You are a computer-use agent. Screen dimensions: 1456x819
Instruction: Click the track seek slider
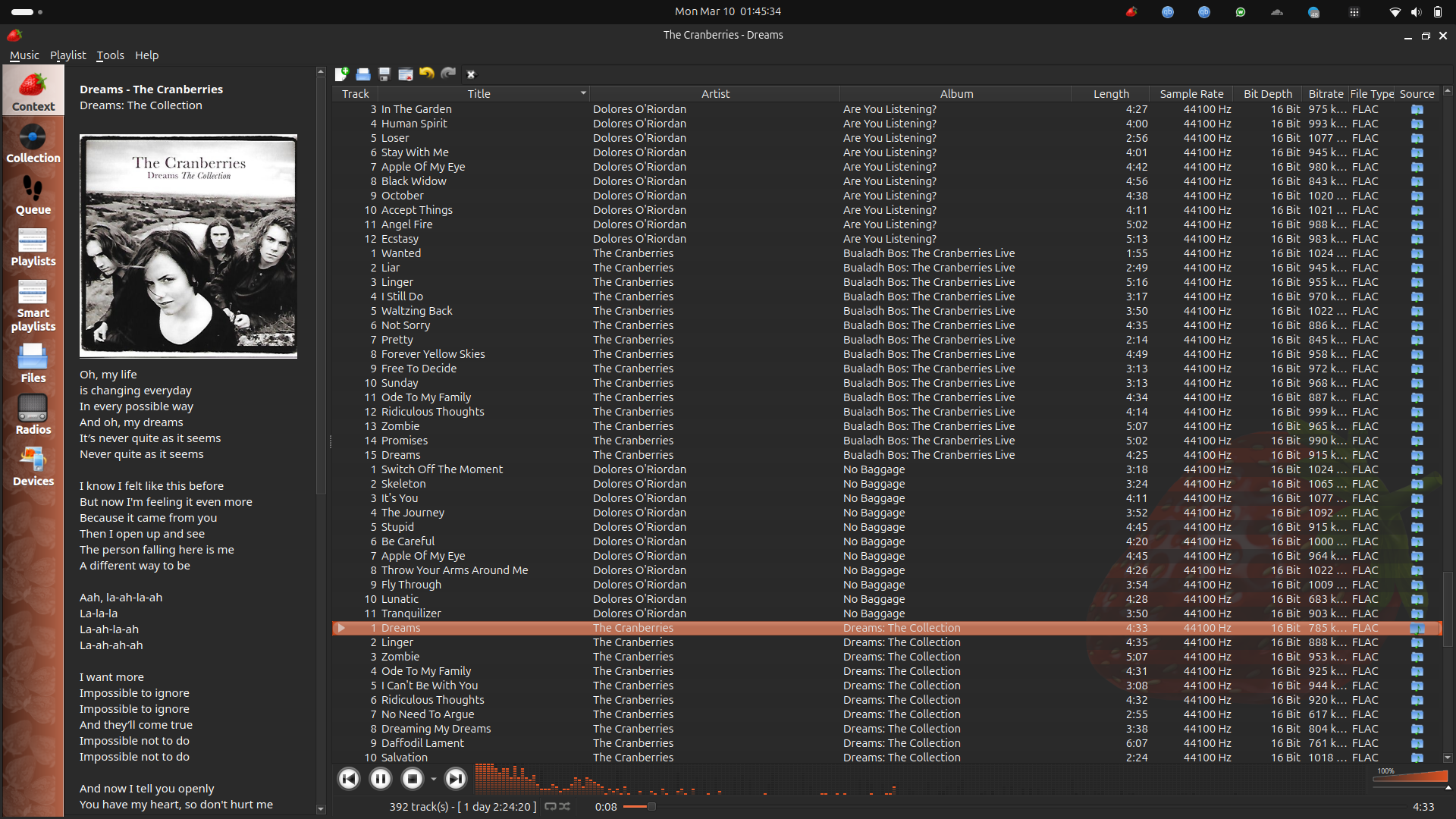point(1014,807)
